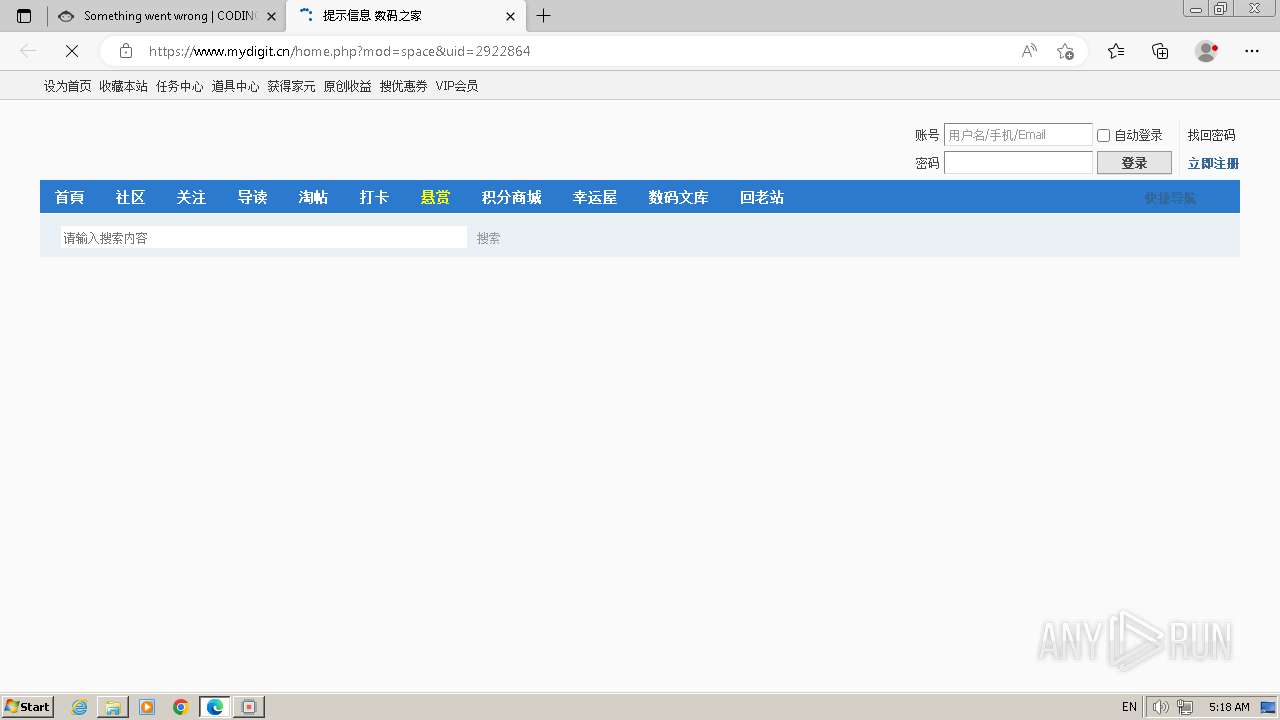Click the site search input box
1280x720 pixels.
[x=263, y=237]
